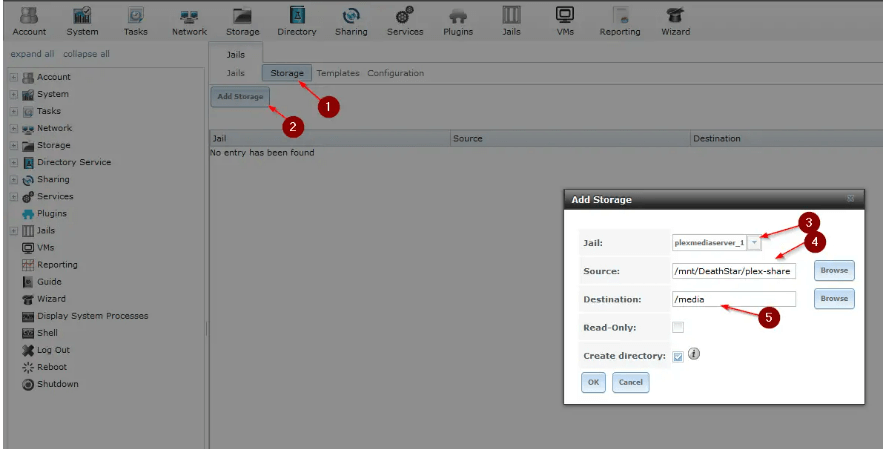Uncheck the Create directory checkbox
The image size is (884, 449).
(x=678, y=356)
